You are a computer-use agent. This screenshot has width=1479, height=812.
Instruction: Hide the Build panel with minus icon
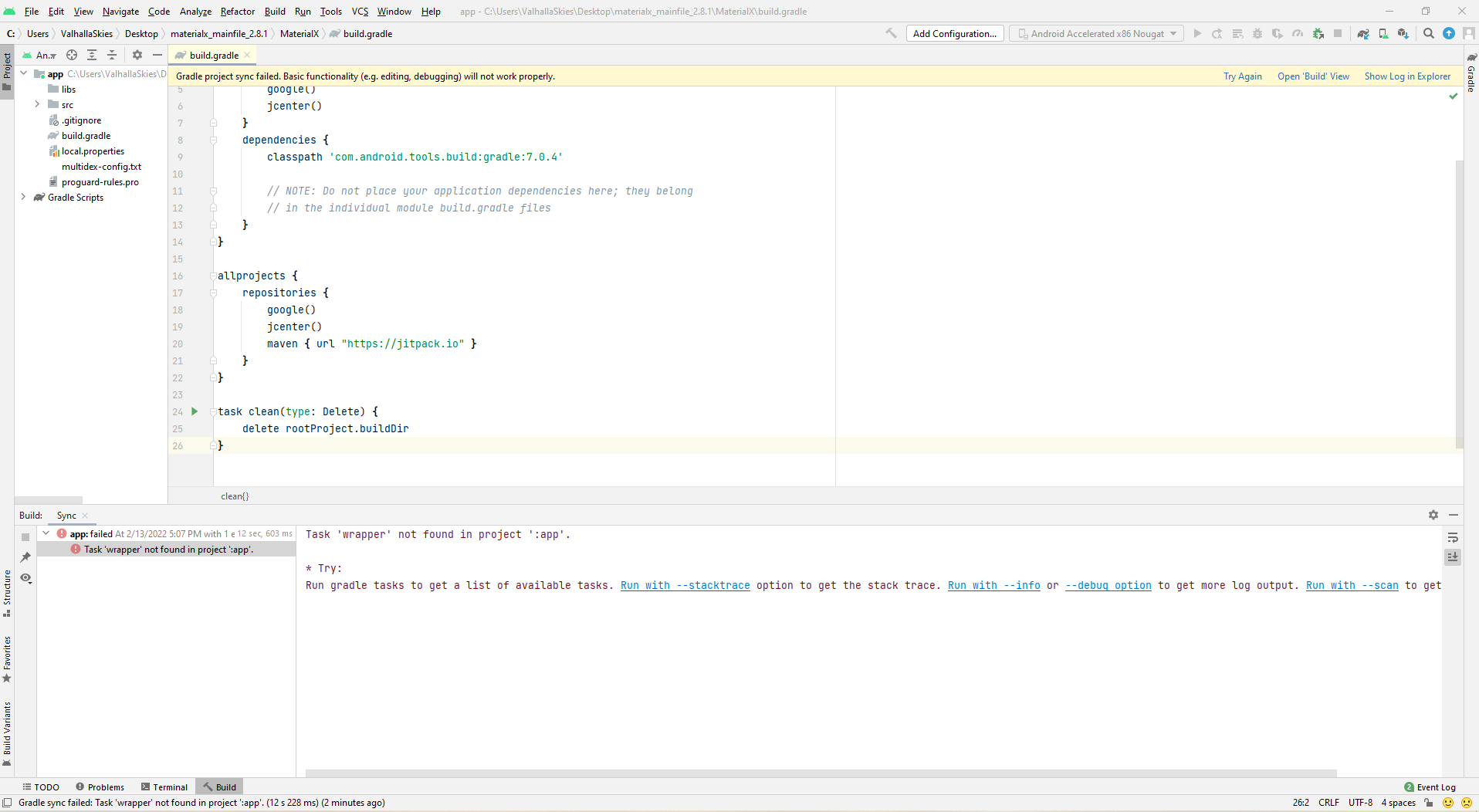[x=1454, y=515]
